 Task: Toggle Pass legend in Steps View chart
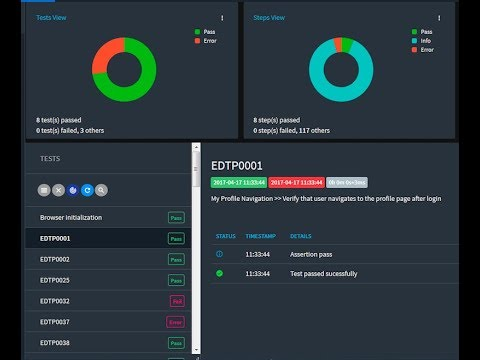(422, 32)
